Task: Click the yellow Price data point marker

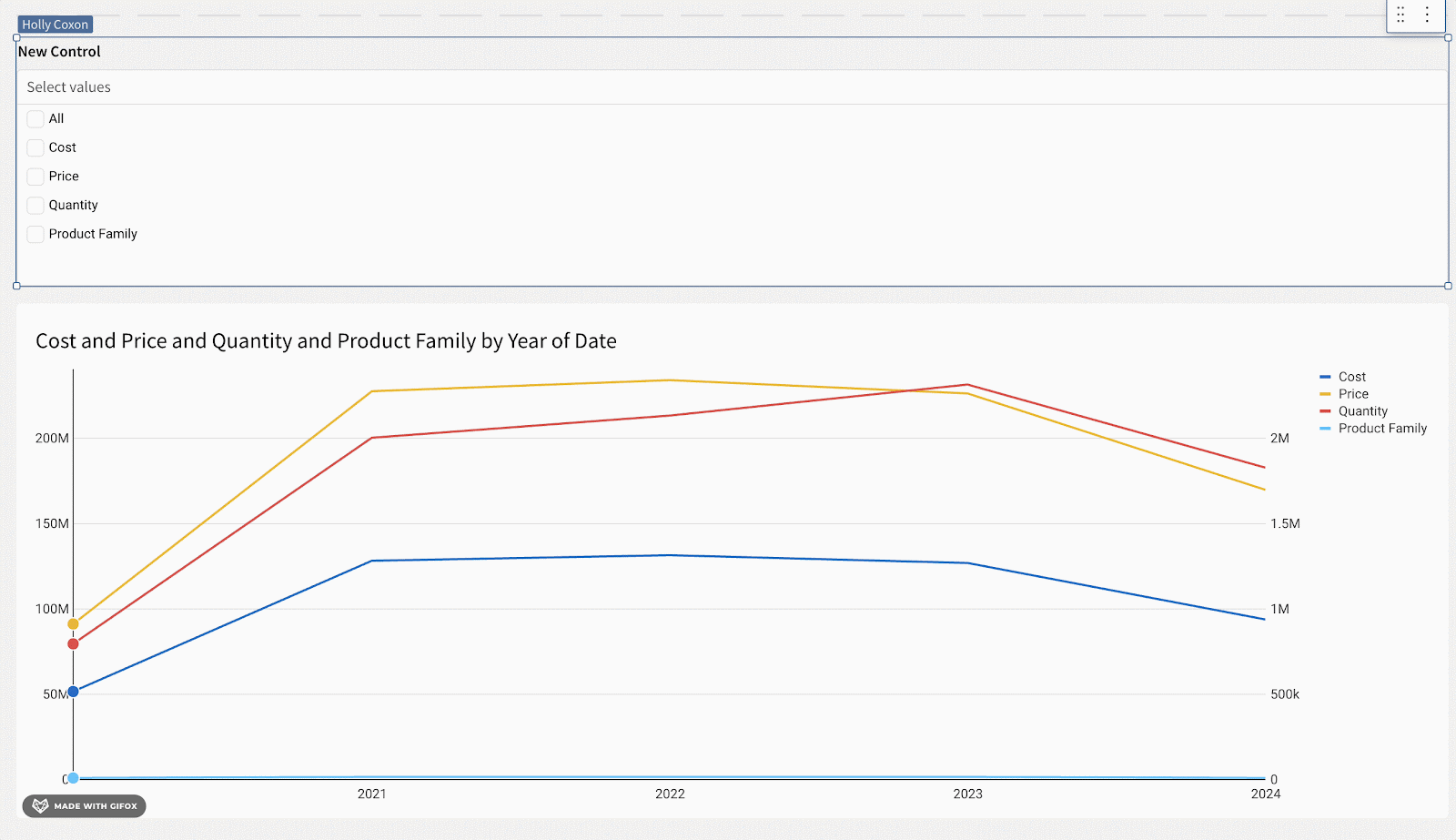Action: (x=74, y=624)
